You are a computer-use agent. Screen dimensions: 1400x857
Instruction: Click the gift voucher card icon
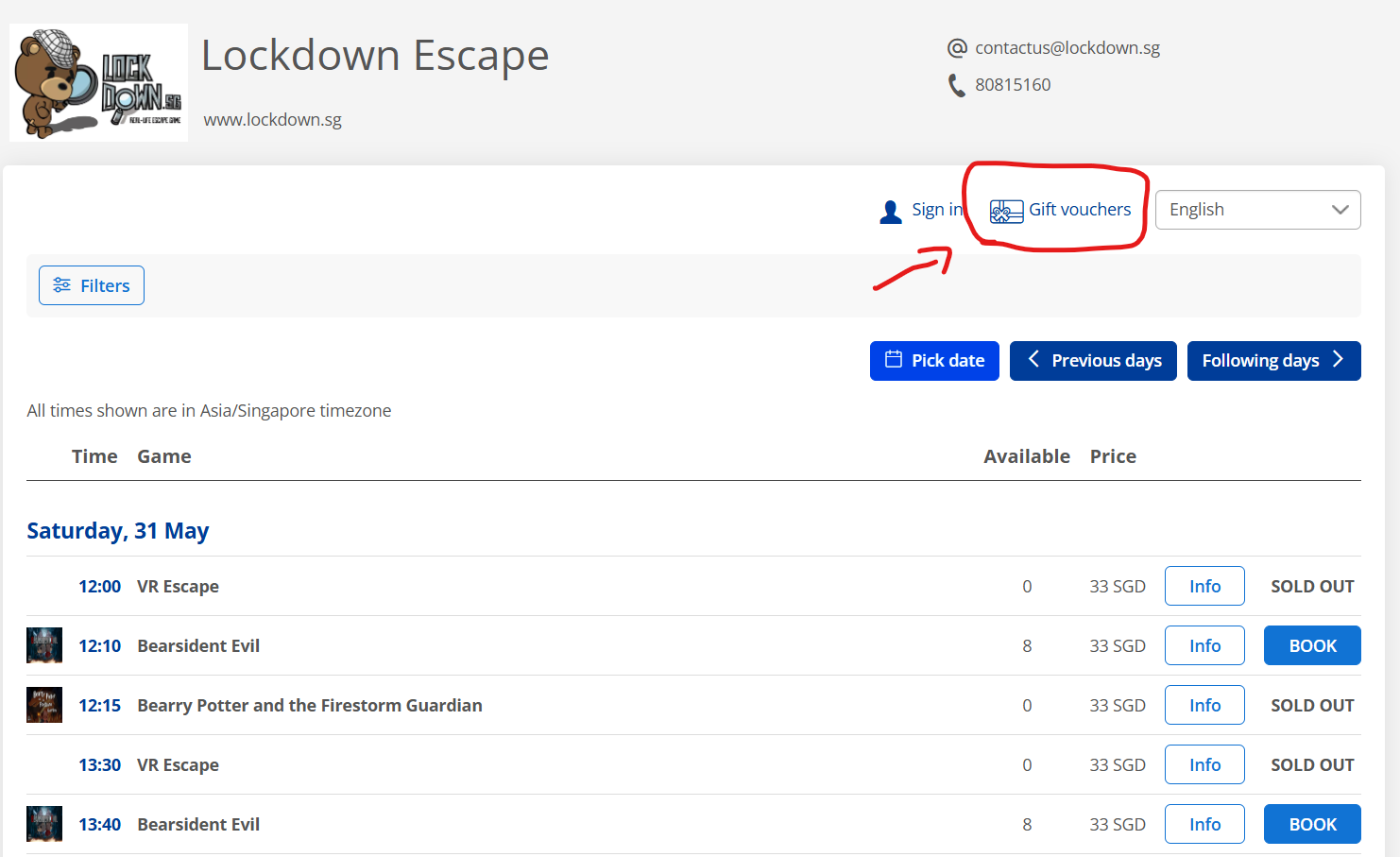pos(1006,211)
